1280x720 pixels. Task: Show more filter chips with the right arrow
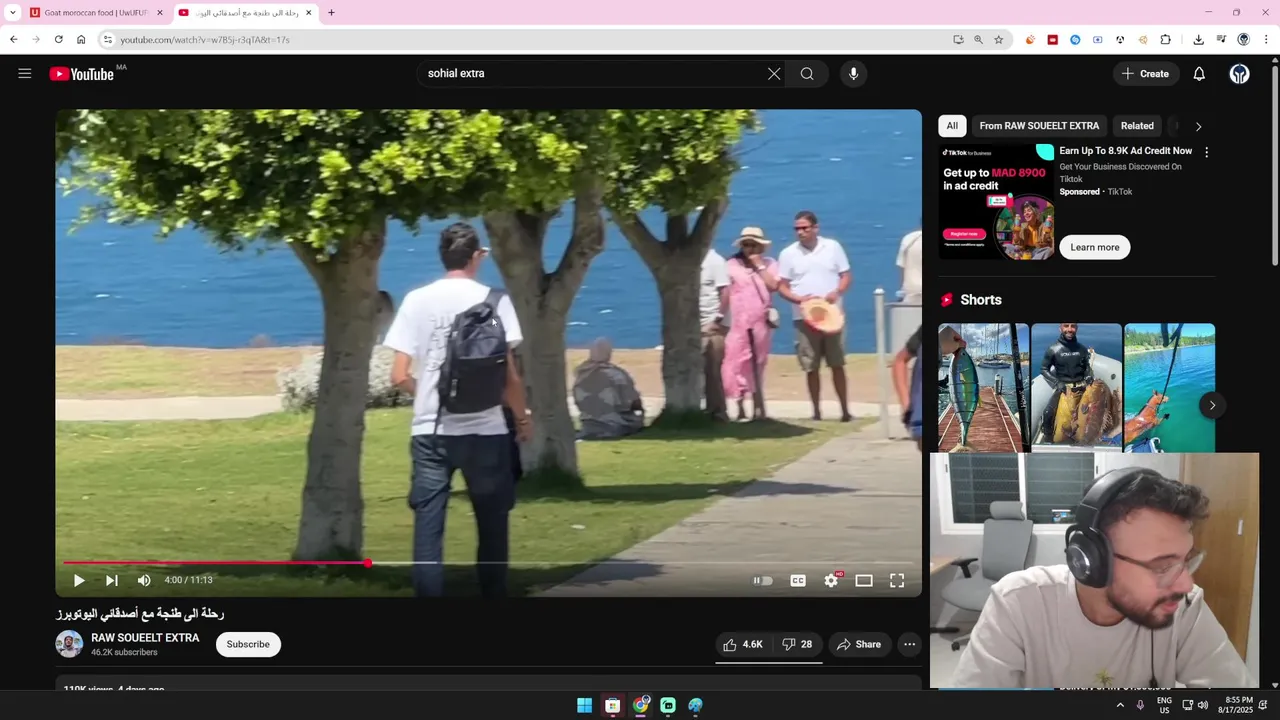pos(1198,126)
